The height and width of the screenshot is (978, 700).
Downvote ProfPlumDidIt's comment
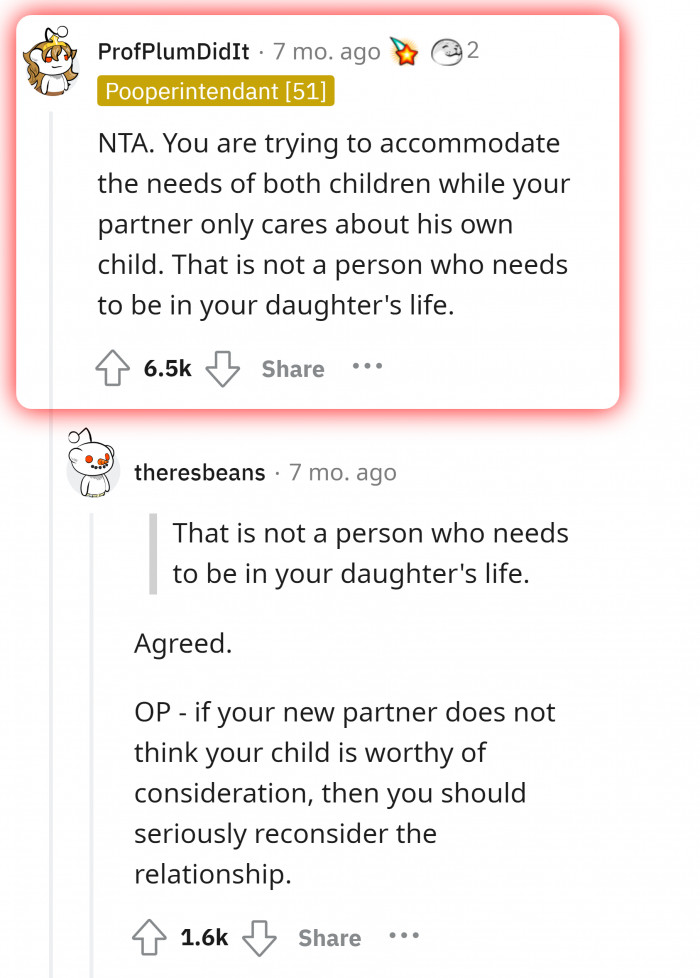(x=224, y=369)
